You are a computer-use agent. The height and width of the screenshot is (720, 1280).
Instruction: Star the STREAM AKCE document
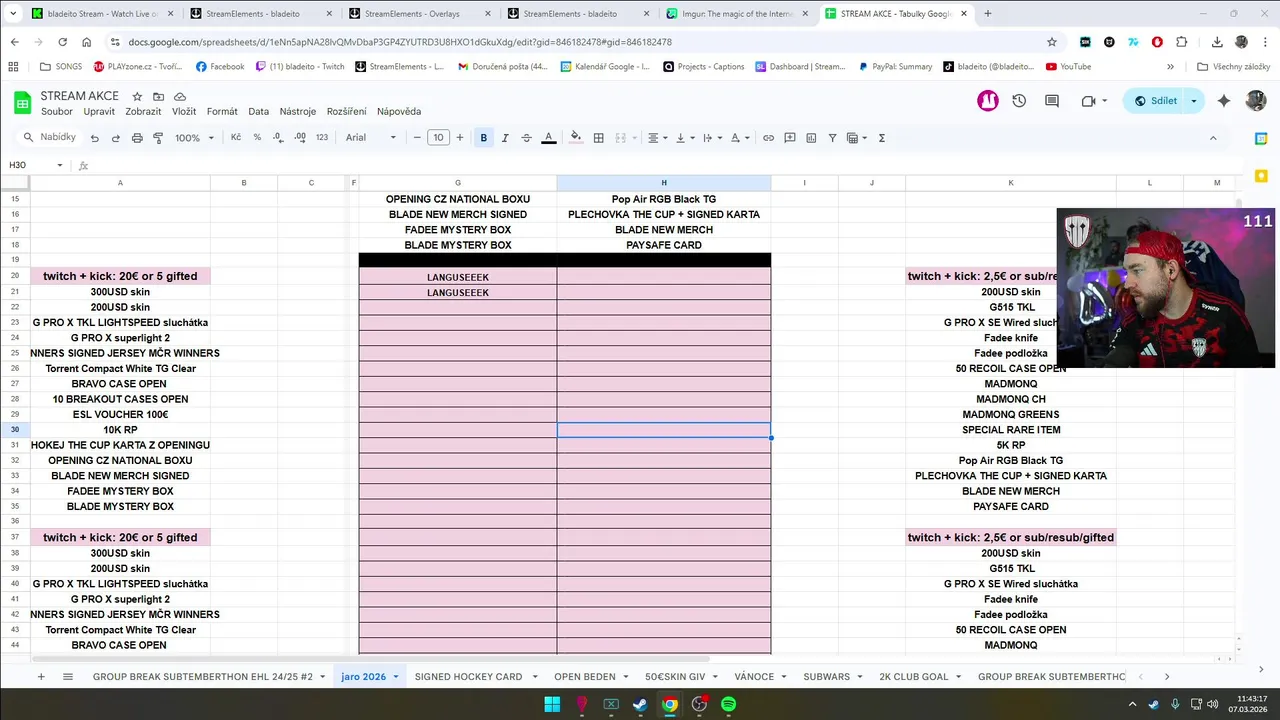[x=136, y=96]
